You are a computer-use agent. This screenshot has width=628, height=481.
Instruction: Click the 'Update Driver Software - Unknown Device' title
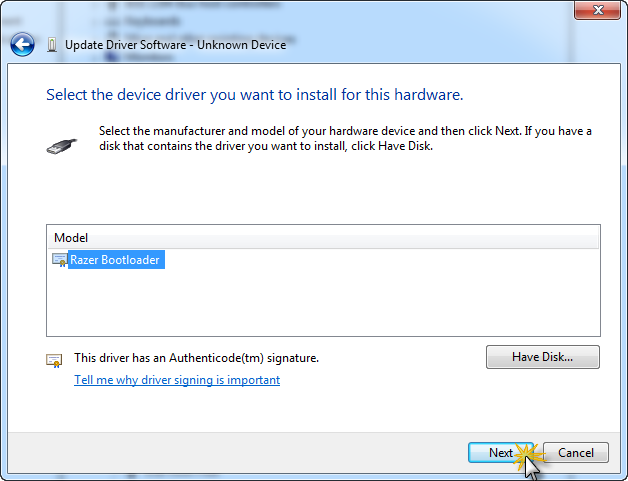click(x=175, y=45)
